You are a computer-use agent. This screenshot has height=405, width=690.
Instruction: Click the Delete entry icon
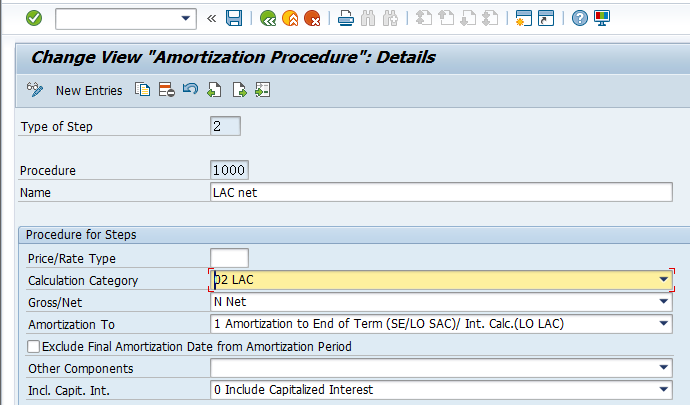tap(166, 91)
